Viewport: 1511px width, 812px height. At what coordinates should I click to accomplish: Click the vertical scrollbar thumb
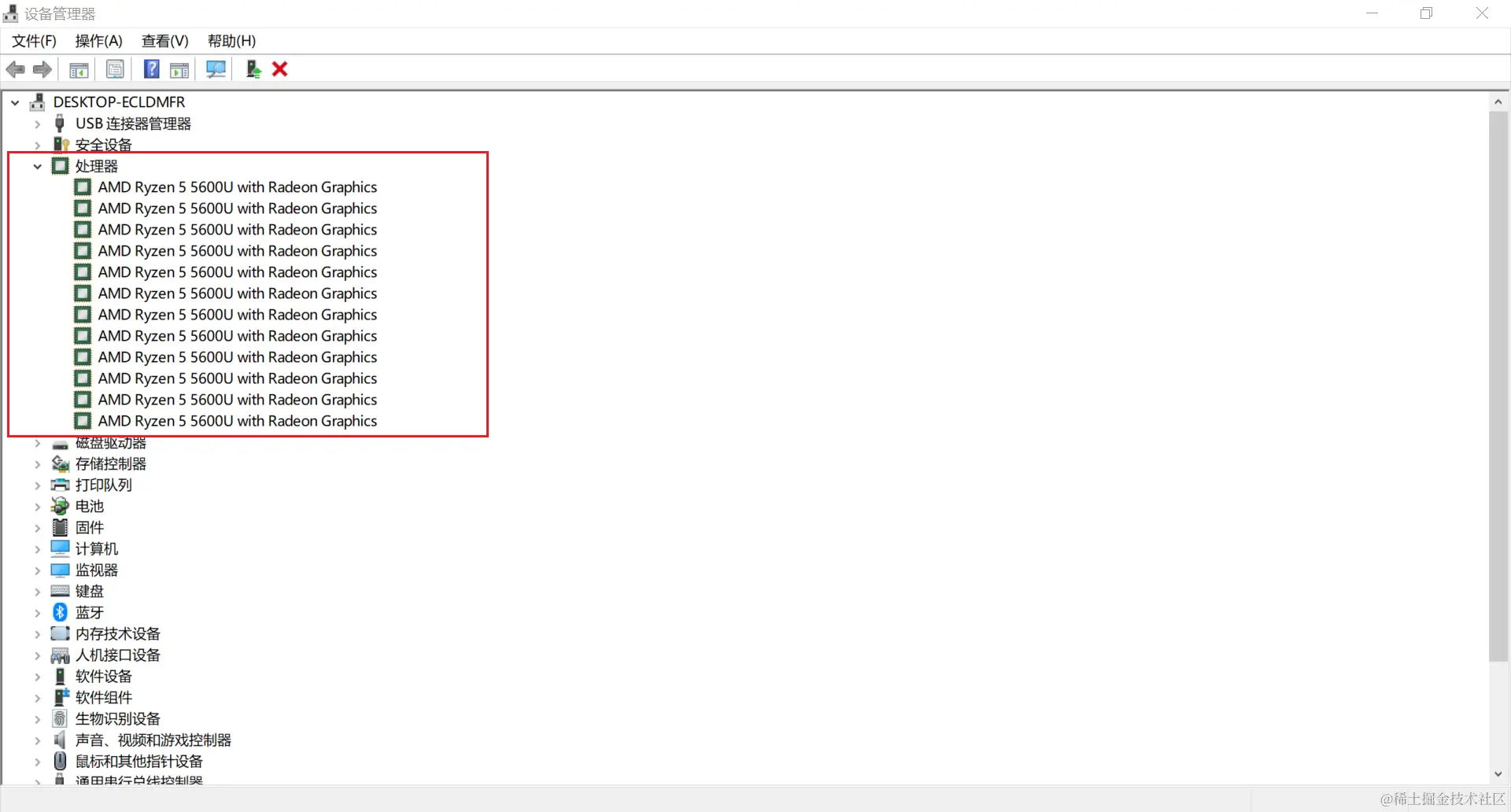coord(1498,386)
